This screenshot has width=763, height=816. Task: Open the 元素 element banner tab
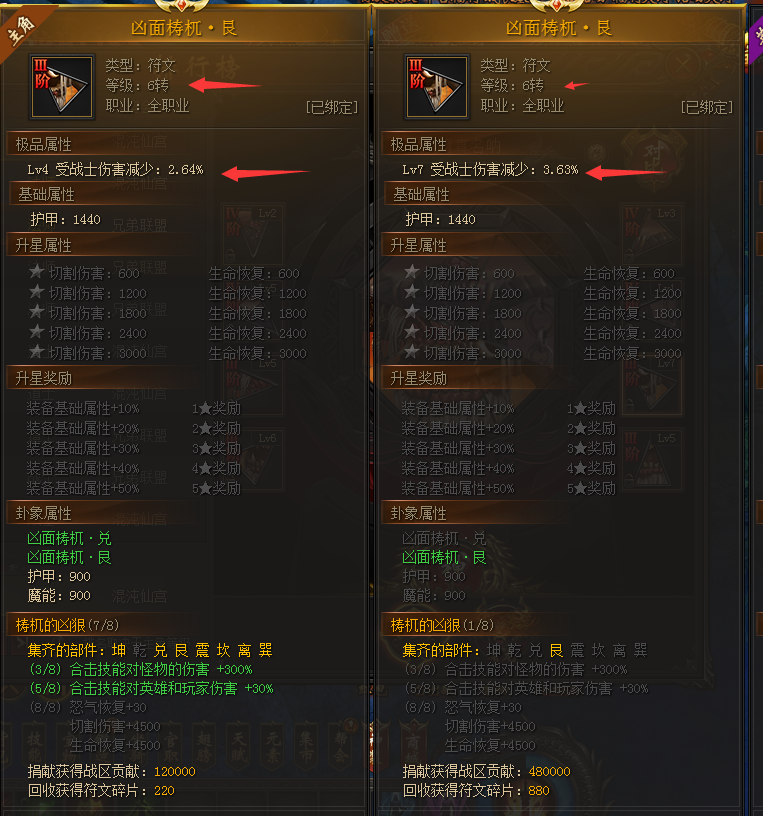(x=273, y=747)
